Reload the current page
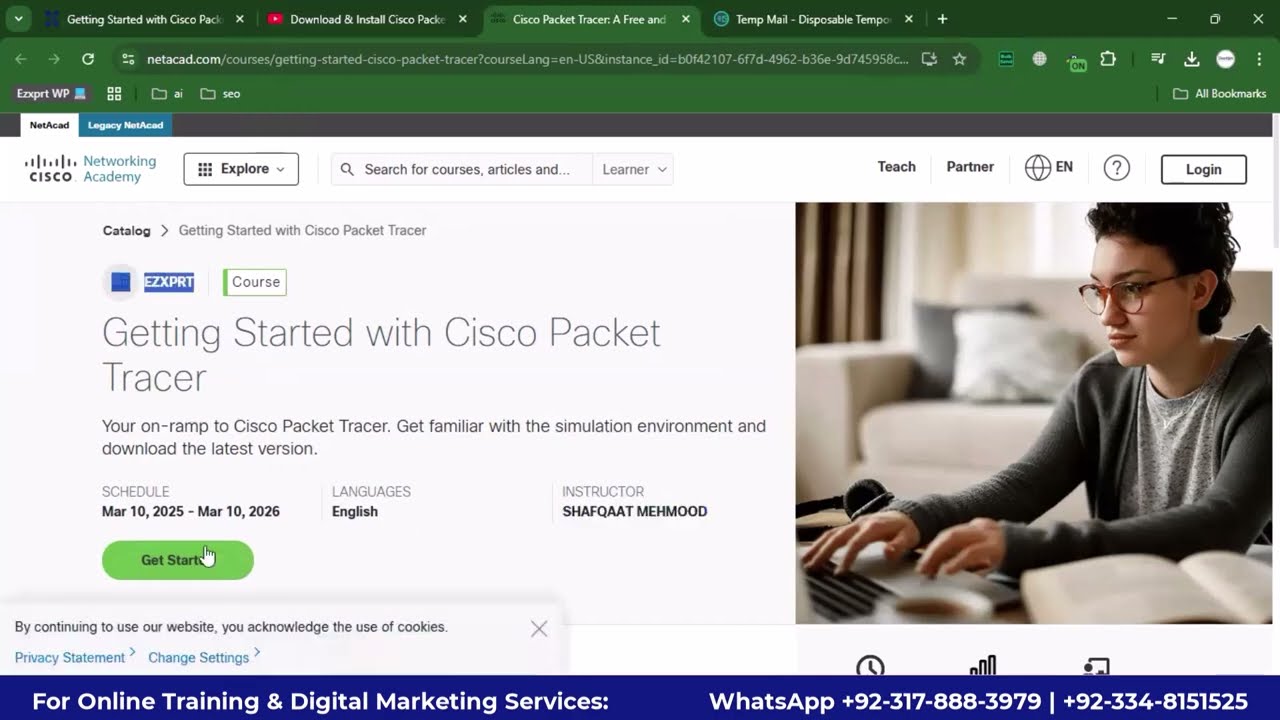The image size is (1280, 720). pyautogui.click(x=88, y=59)
